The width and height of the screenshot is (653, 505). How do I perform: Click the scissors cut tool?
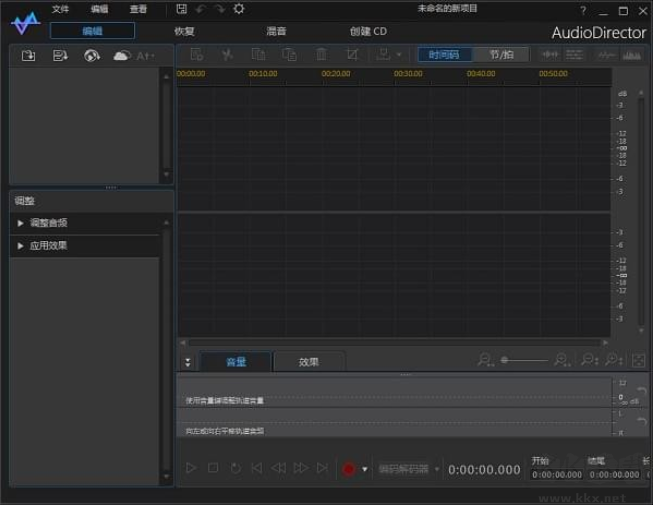[x=227, y=55]
